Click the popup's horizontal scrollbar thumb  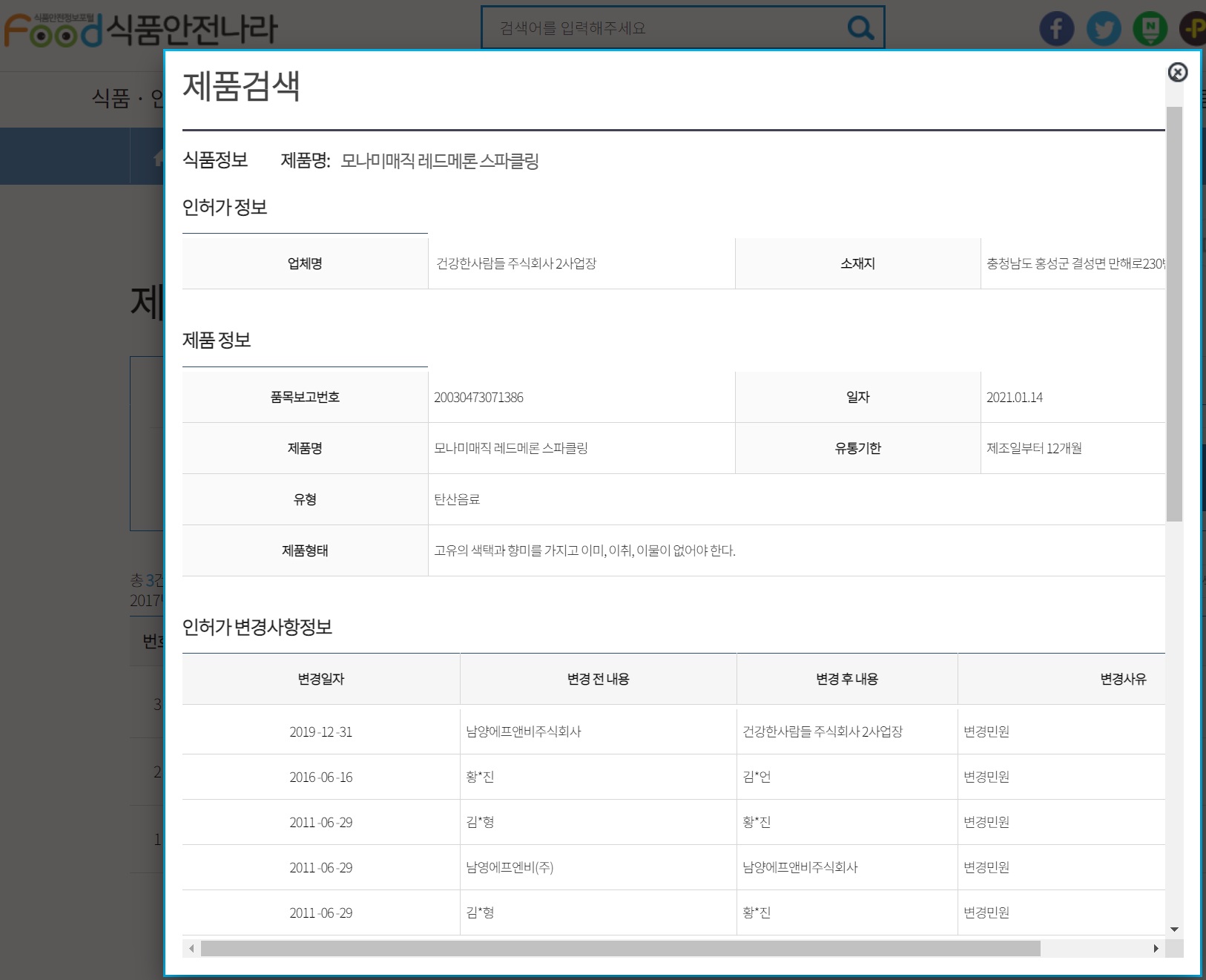click(x=620, y=949)
